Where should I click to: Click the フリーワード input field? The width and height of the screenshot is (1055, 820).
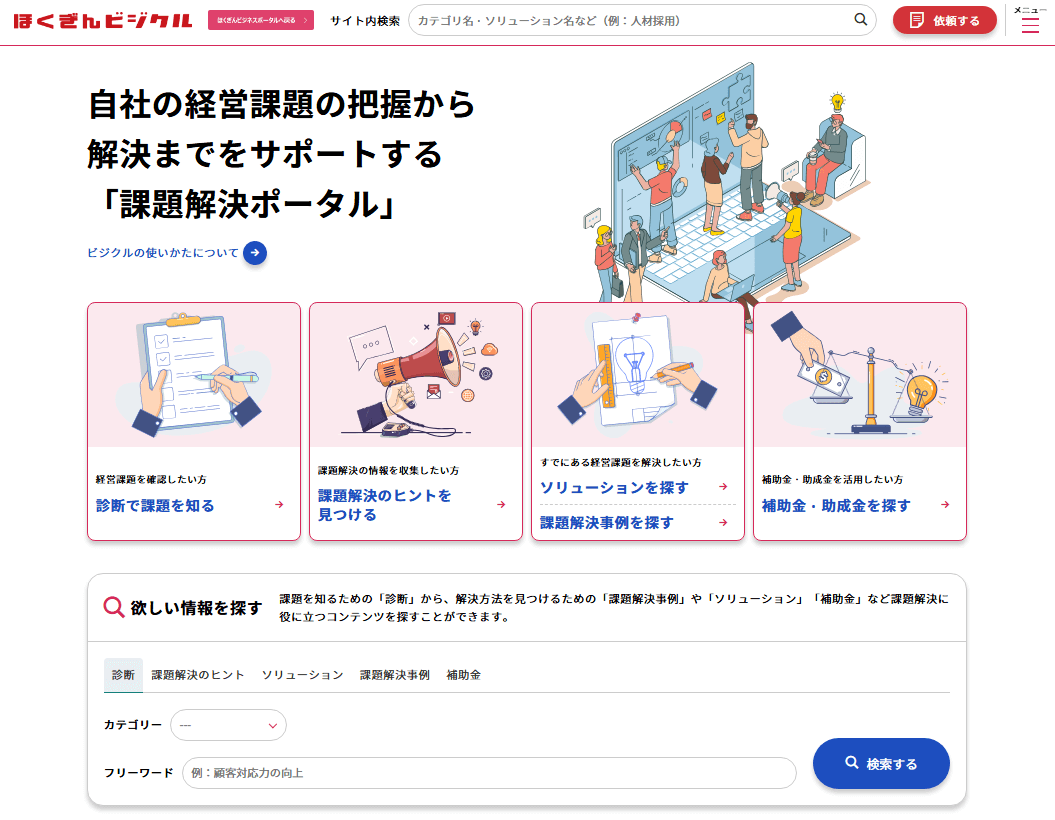[489, 773]
